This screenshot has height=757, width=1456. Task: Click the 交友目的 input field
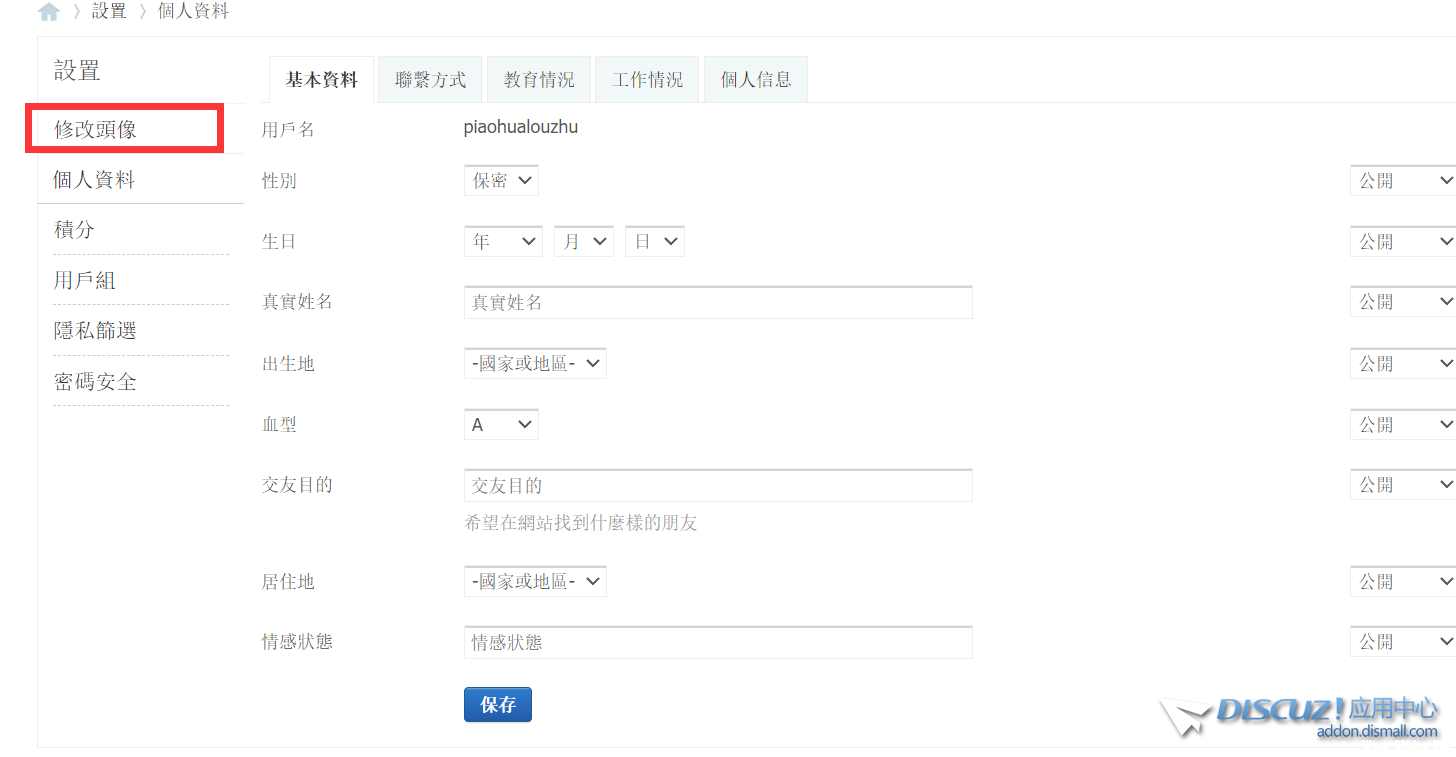(718, 486)
